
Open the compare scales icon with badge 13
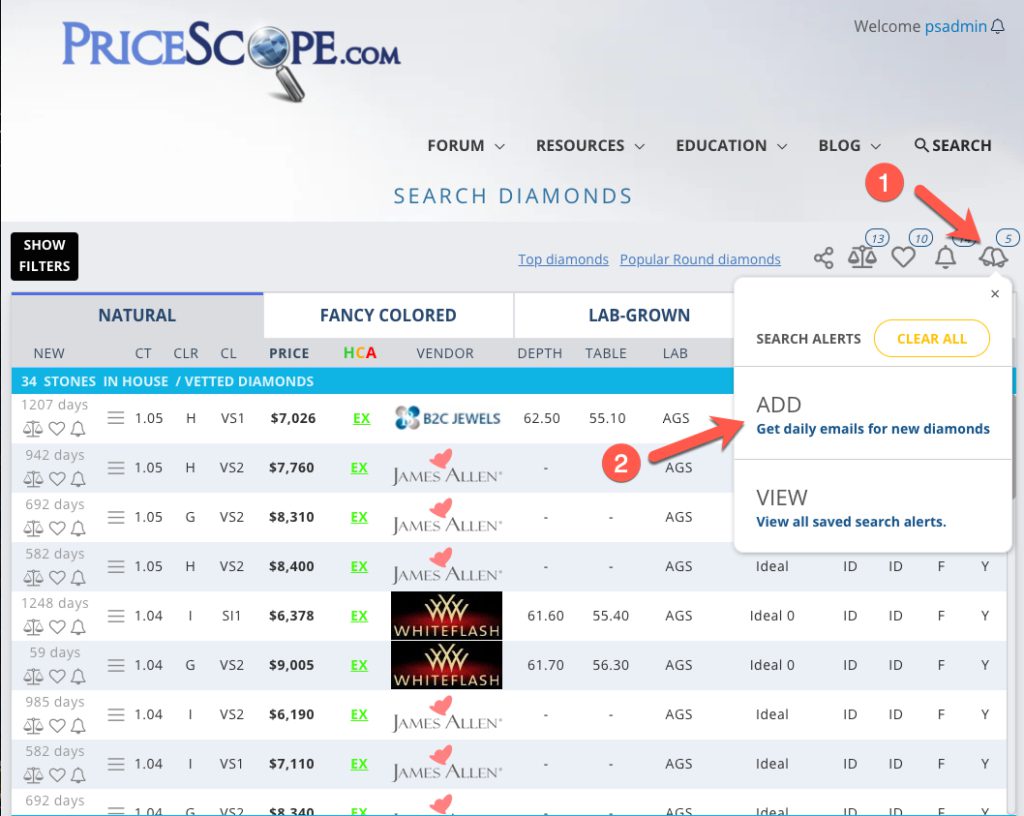click(862, 257)
